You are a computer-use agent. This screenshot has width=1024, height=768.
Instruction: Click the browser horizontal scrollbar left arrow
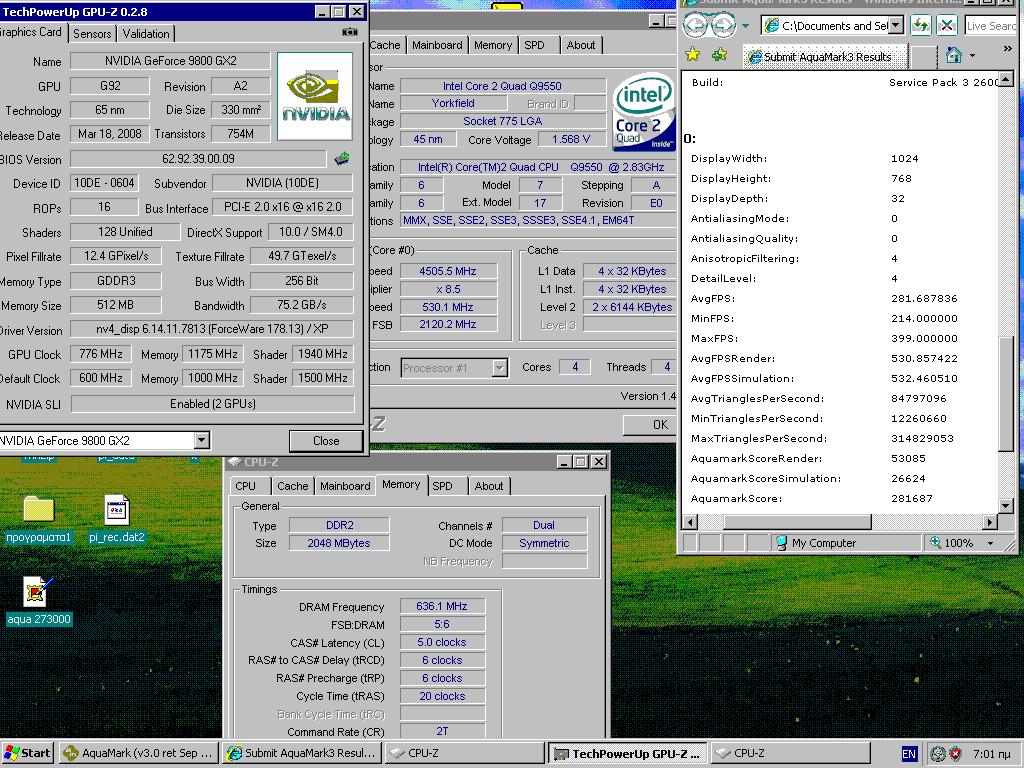[x=690, y=522]
